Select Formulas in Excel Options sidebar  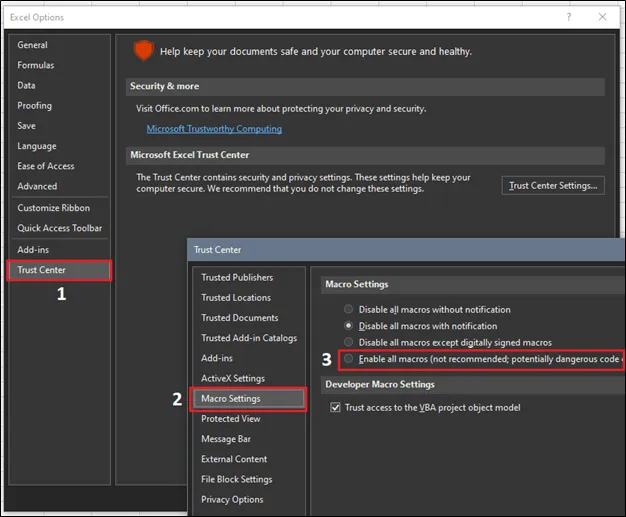click(x=36, y=65)
